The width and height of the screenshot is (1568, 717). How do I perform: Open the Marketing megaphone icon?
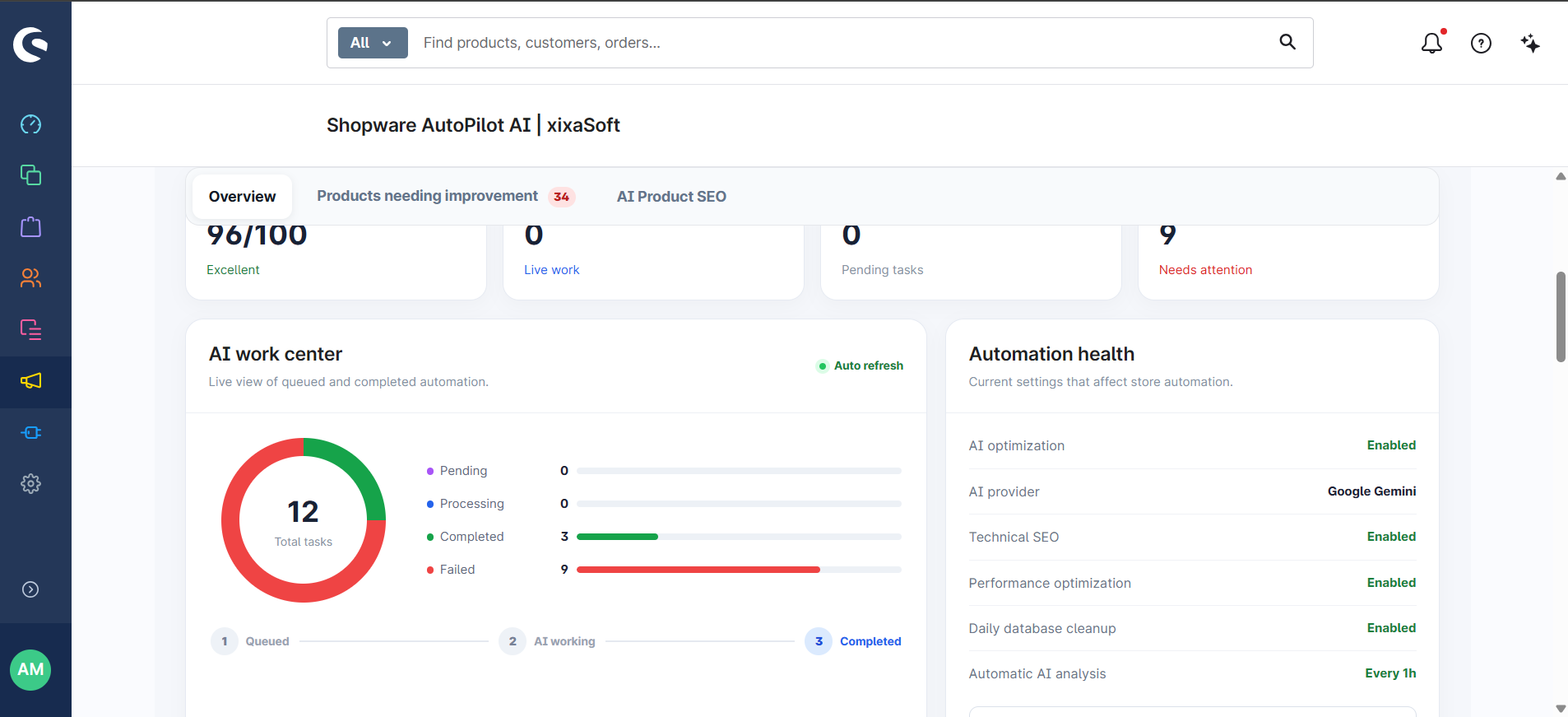(x=30, y=380)
